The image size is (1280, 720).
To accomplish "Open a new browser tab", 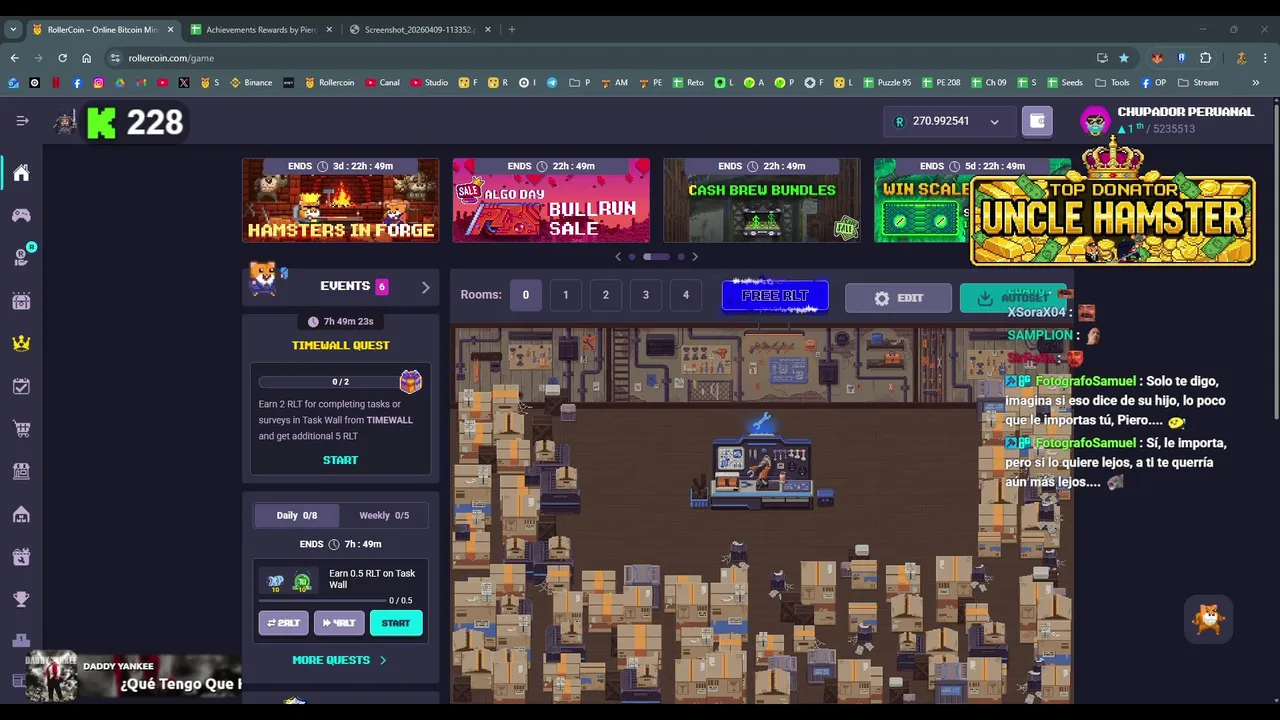I will click(x=512, y=29).
